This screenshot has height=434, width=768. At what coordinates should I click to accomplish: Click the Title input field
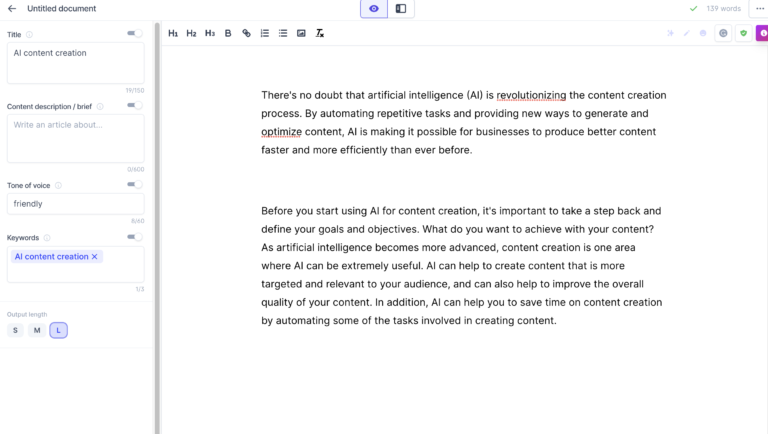coord(75,63)
